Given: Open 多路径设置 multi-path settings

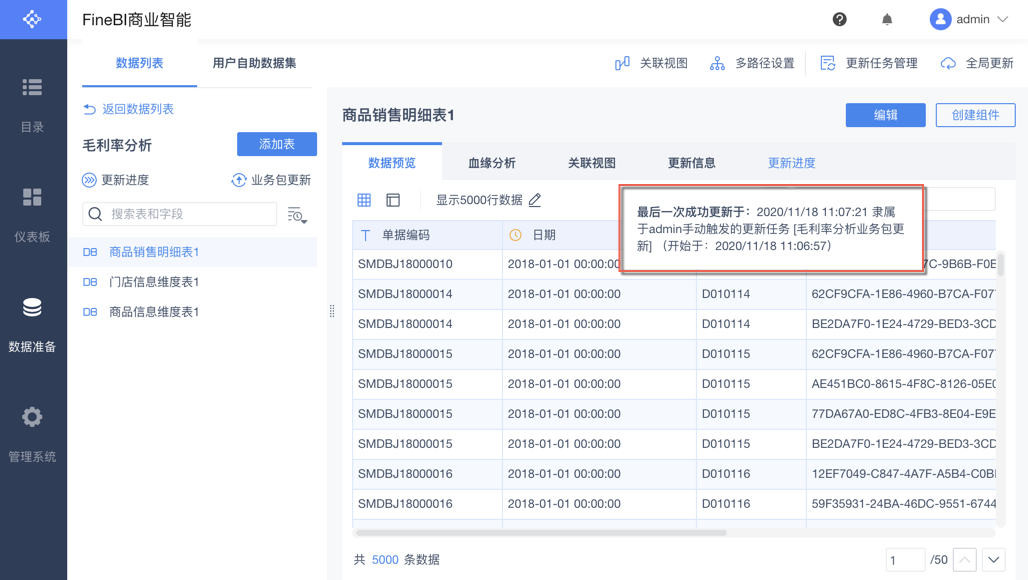Looking at the screenshot, I should pos(752,63).
